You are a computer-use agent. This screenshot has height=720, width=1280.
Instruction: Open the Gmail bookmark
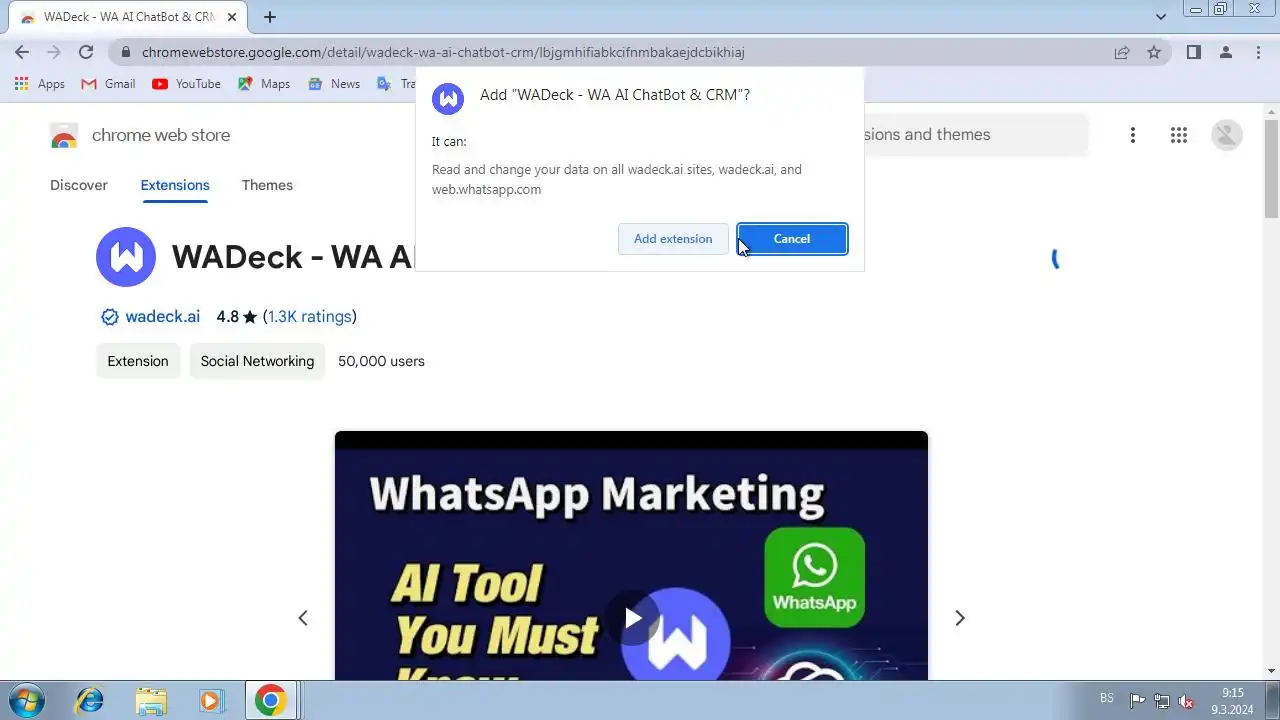pyautogui.click(x=108, y=84)
